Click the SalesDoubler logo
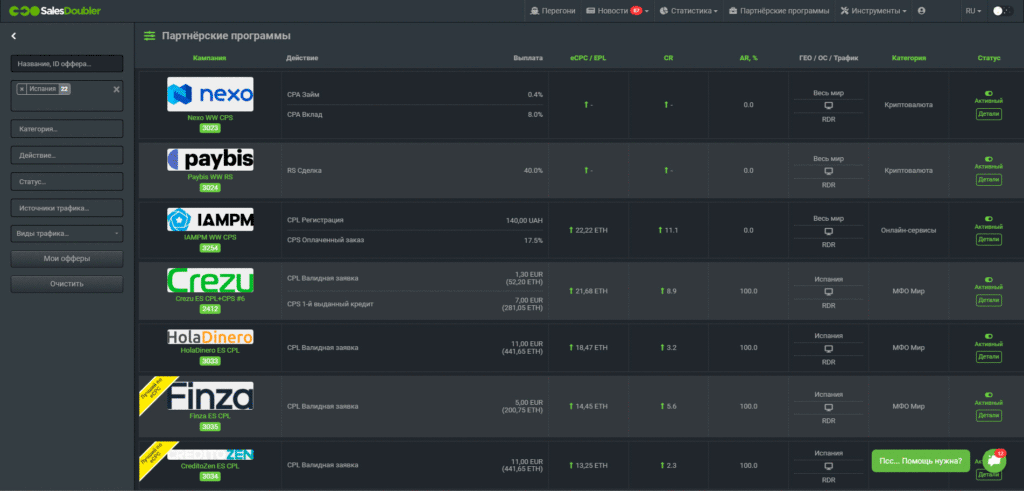The image size is (1024, 491). [x=55, y=11]
